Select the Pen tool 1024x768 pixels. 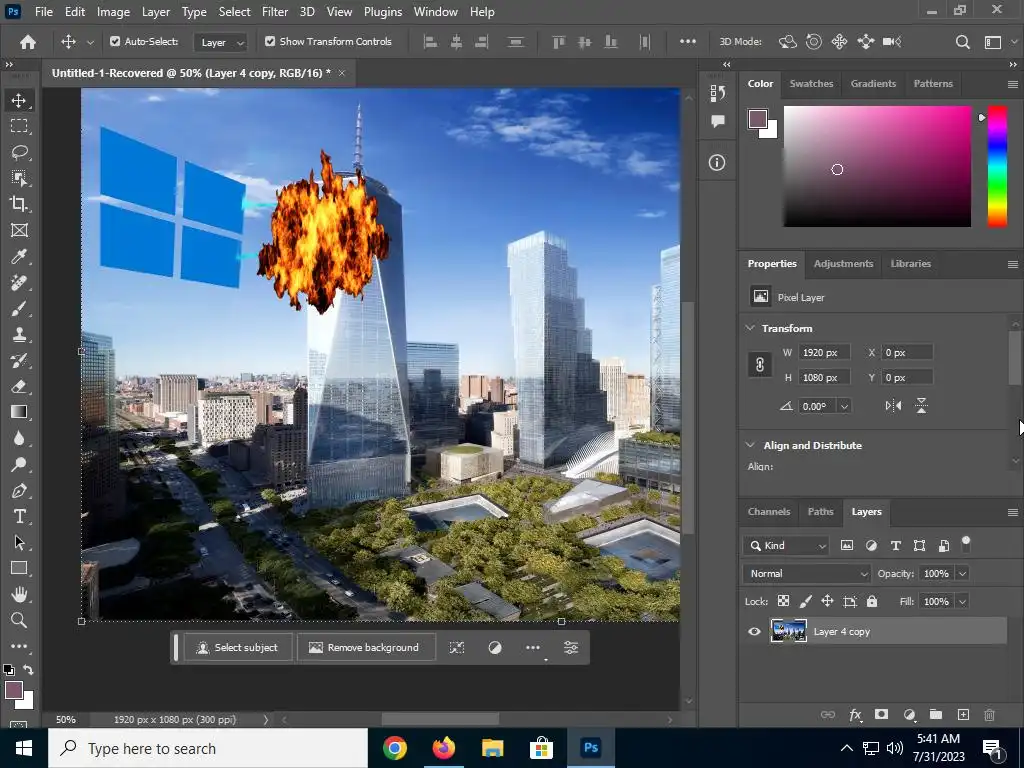[19, 490]
